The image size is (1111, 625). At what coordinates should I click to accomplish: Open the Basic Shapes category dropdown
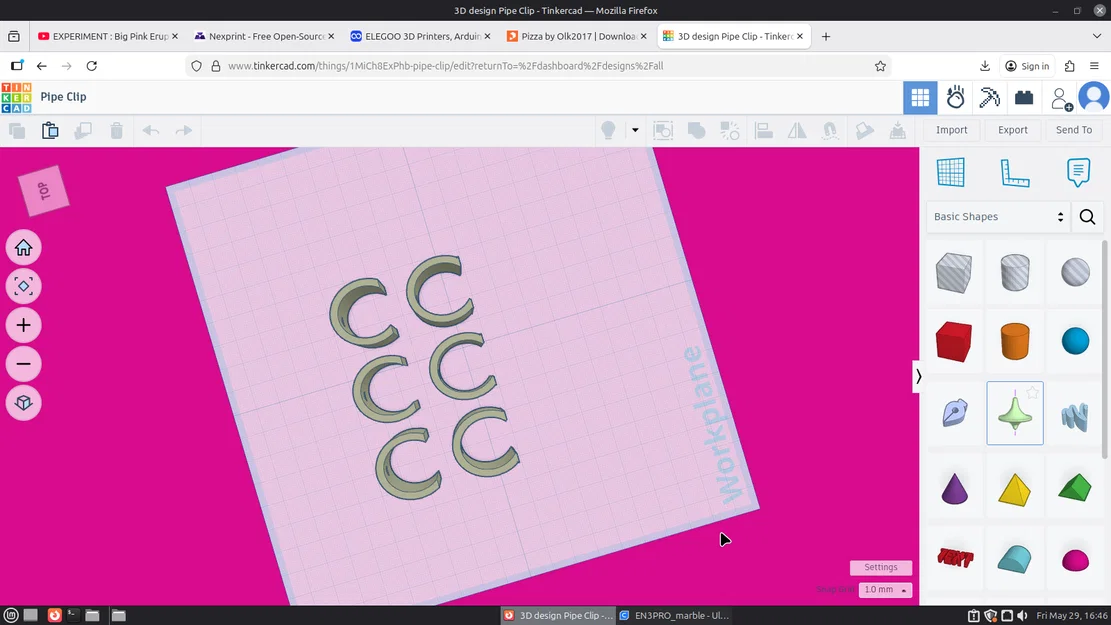998,217
